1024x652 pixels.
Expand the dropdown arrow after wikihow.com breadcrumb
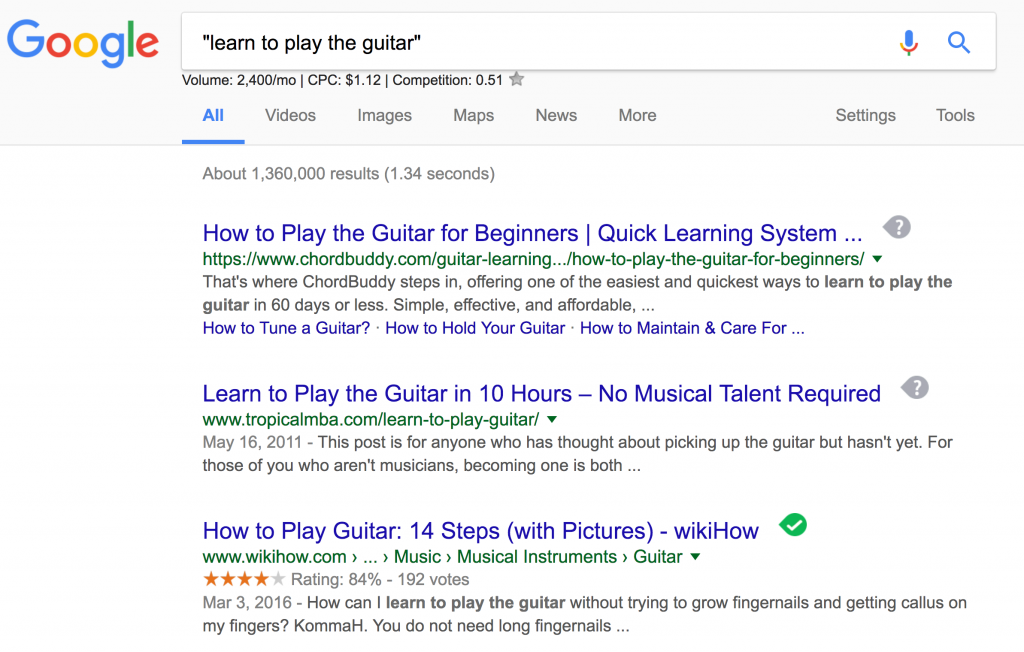pyautogui.click(x=696, y=557)
